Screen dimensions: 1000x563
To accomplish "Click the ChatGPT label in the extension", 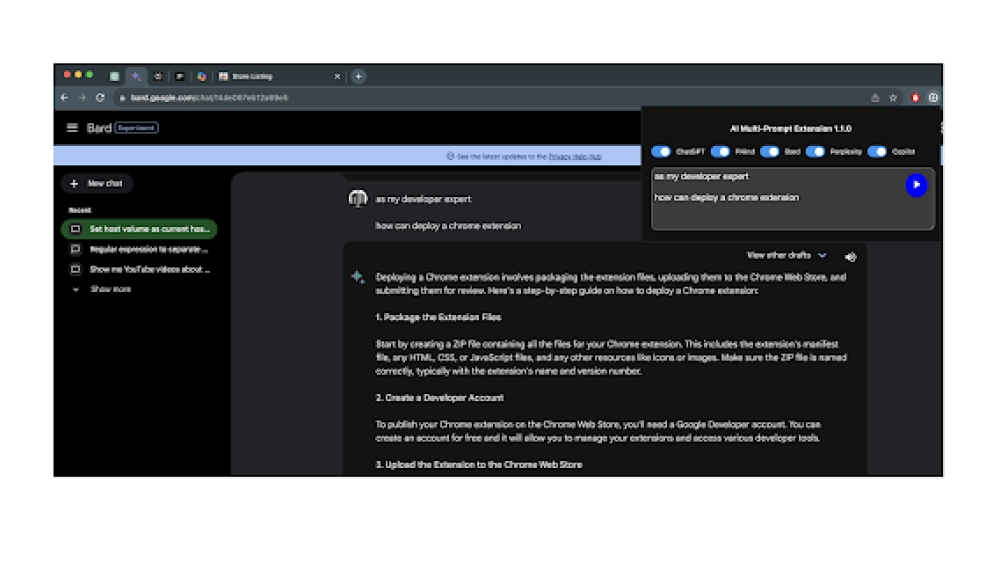I will point(690,152).
